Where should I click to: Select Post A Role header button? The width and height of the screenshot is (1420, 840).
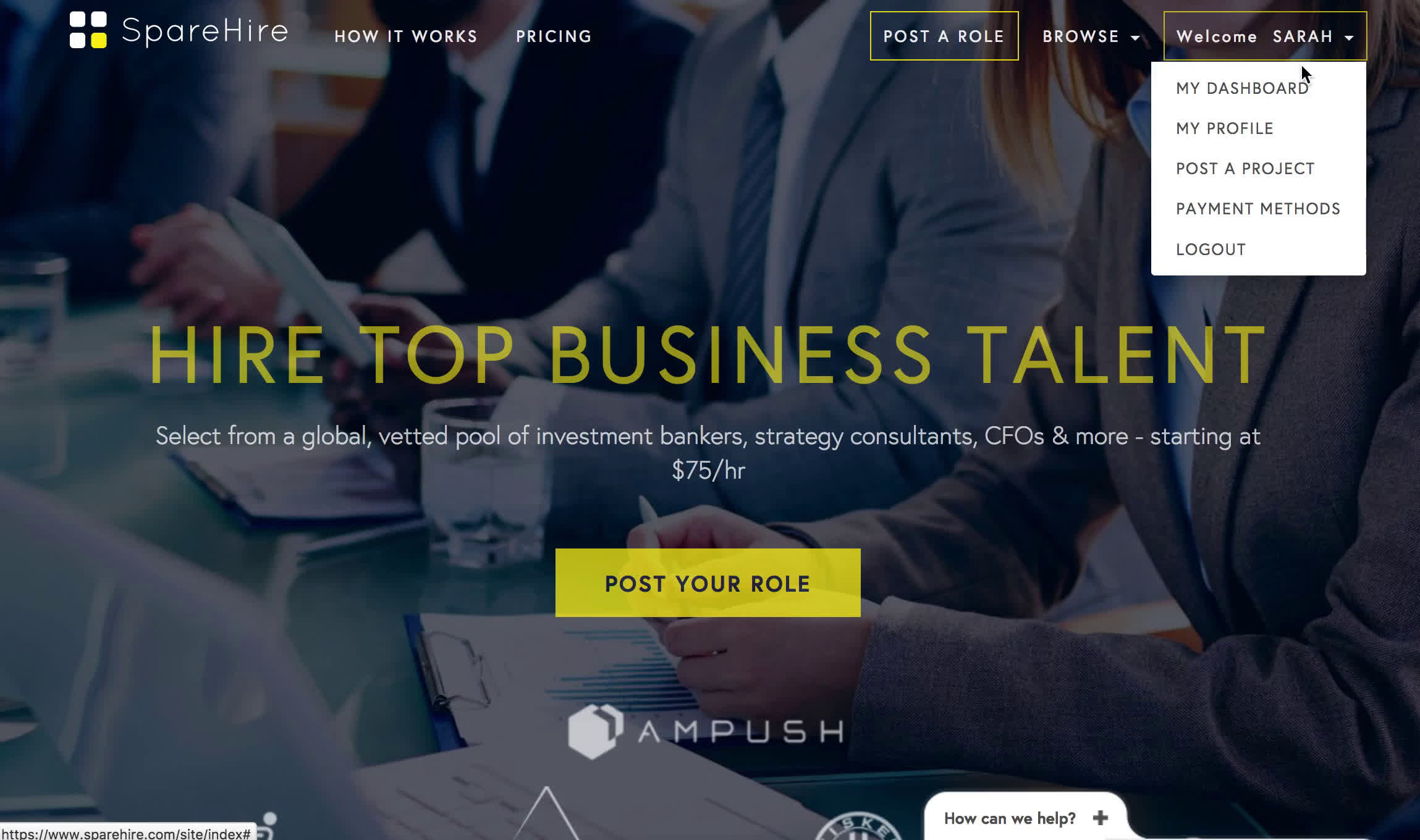coord(944,36)
